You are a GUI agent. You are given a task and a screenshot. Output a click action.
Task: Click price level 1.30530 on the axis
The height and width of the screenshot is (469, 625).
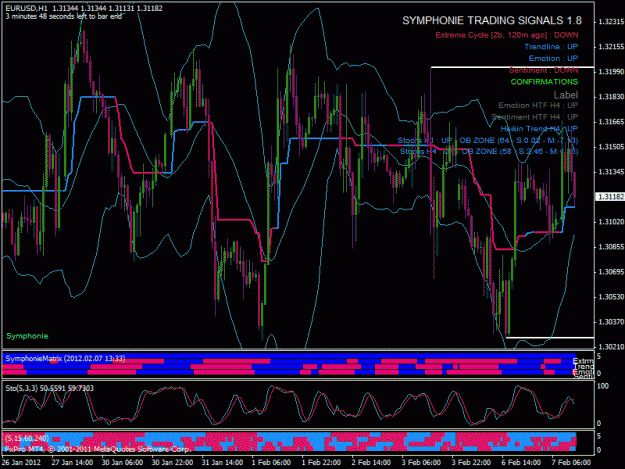pyautogui.click(x=611, y=297)
